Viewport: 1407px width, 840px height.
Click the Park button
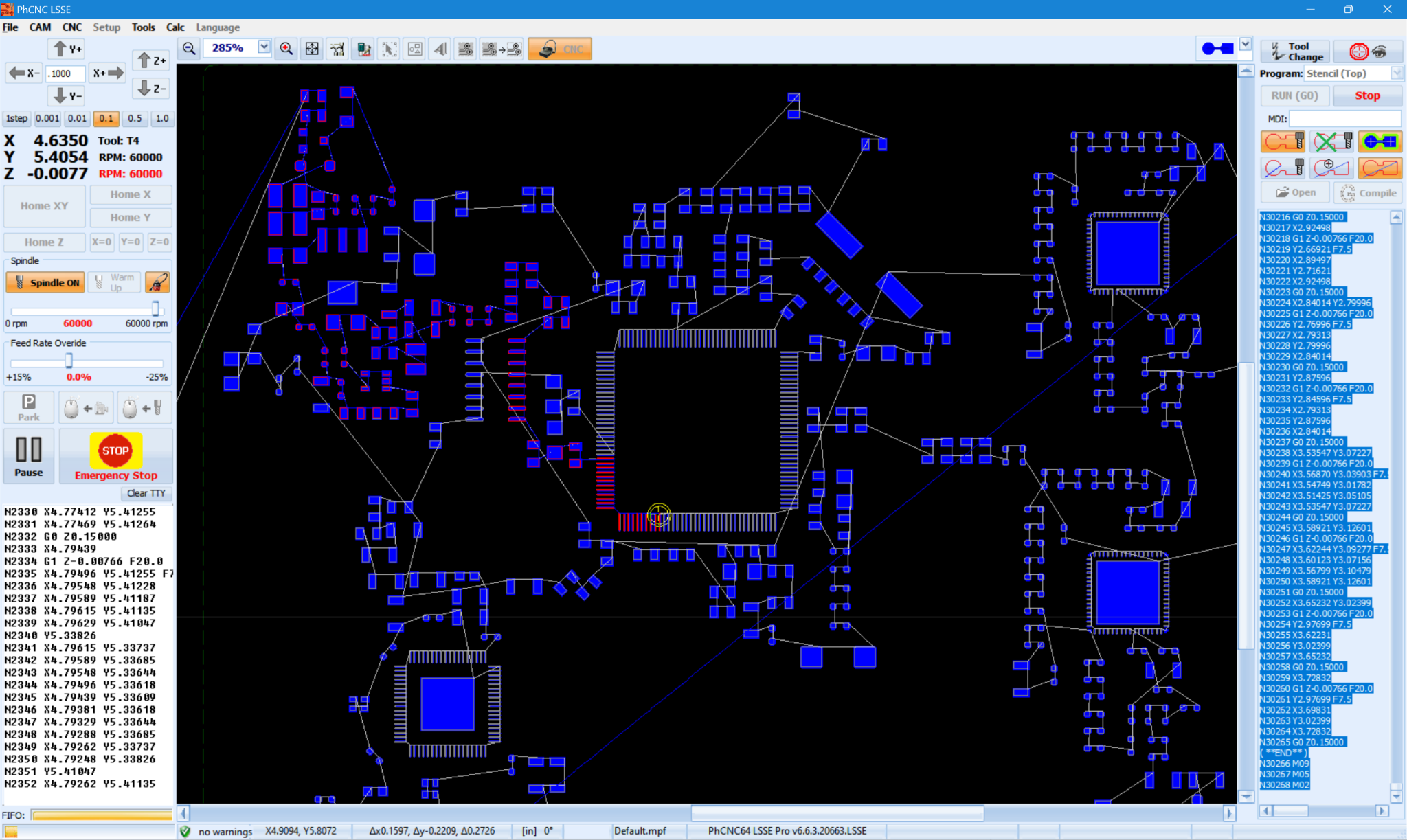[x=29, y=407]
